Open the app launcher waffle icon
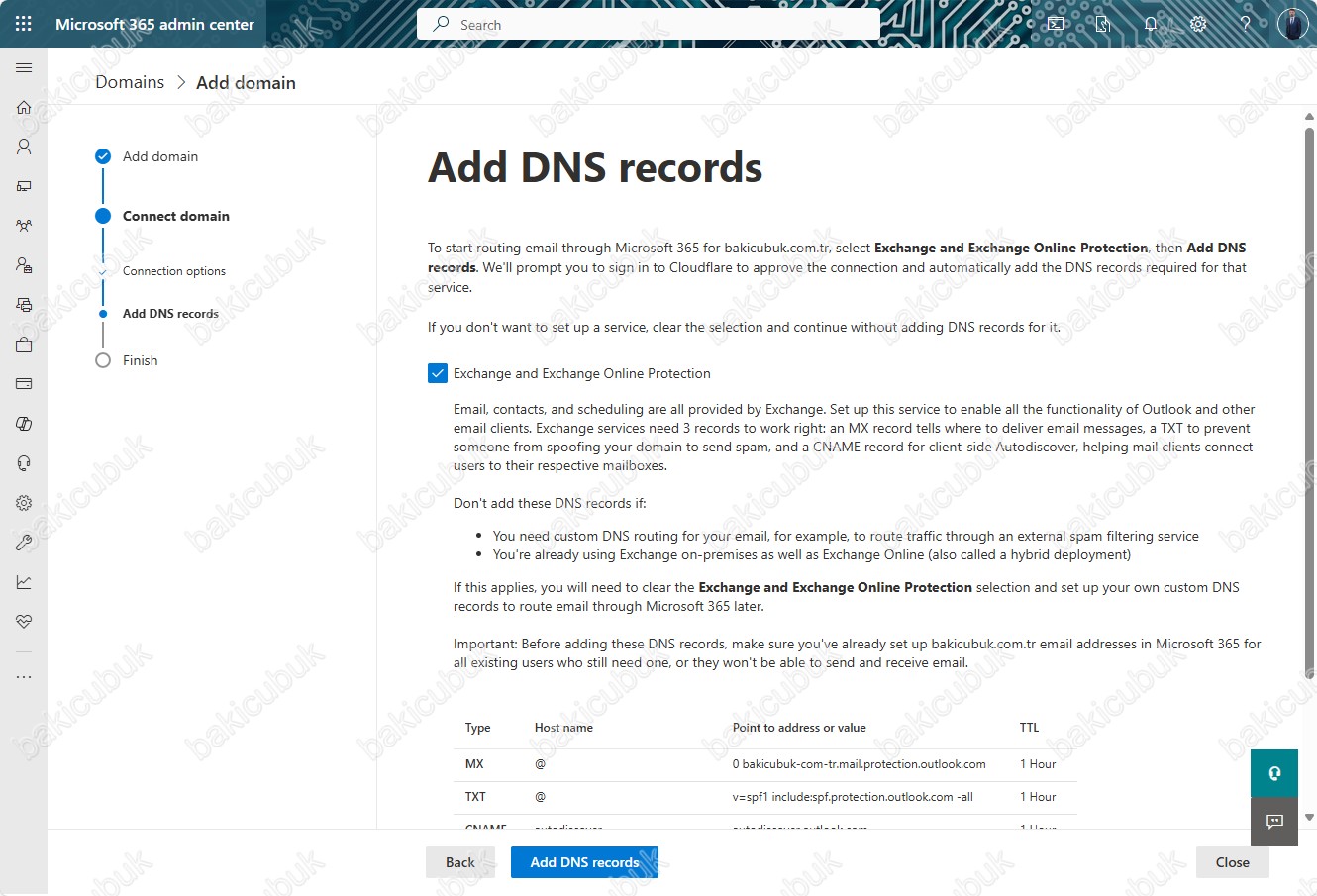 (x=24, y=24)
